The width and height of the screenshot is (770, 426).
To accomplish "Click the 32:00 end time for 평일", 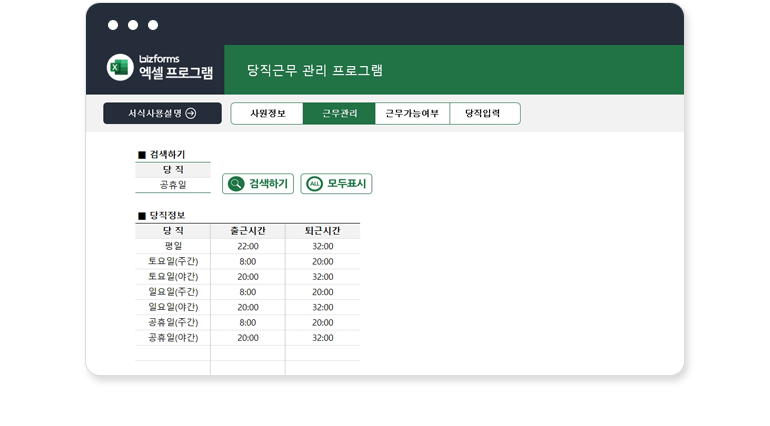I will click(x=323, y=246).
